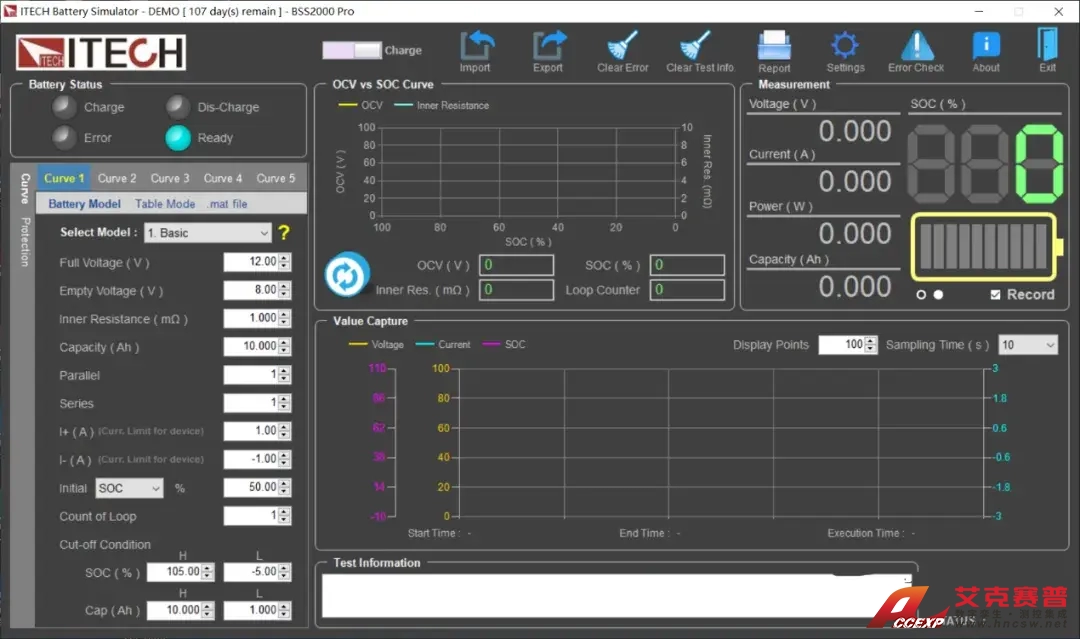Switch to the Curve 4 tab
Image resolution: width=1080 pixels, height=639 pixels.
point(223,178)
